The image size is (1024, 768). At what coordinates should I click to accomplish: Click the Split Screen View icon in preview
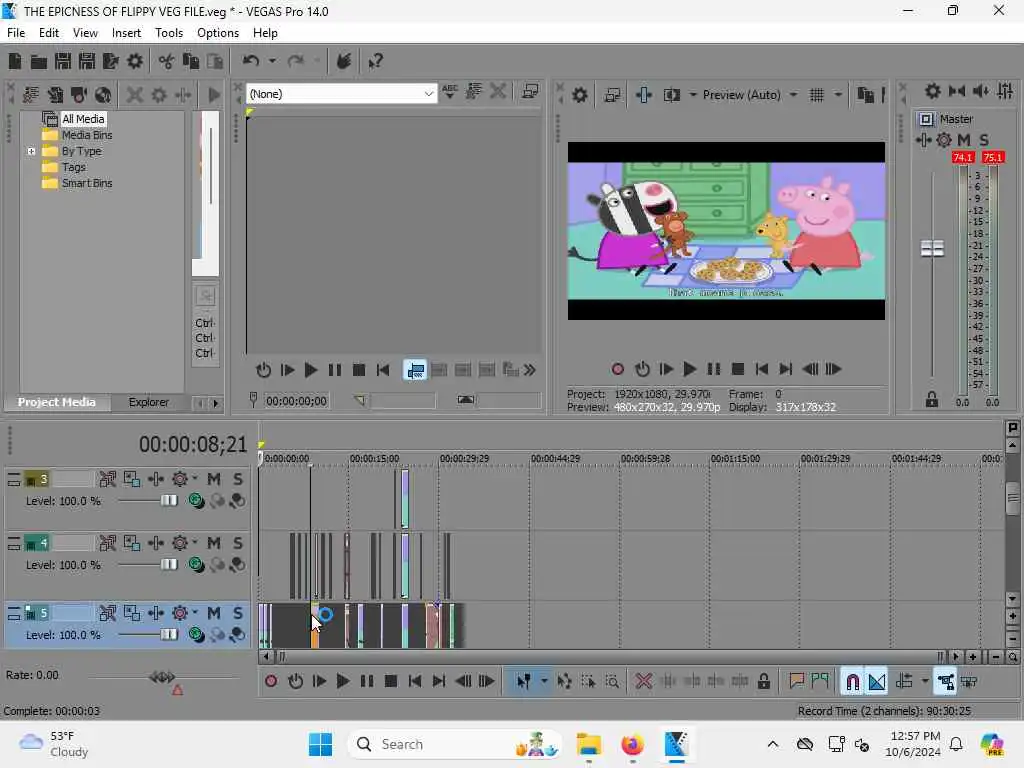coord(671,95)
